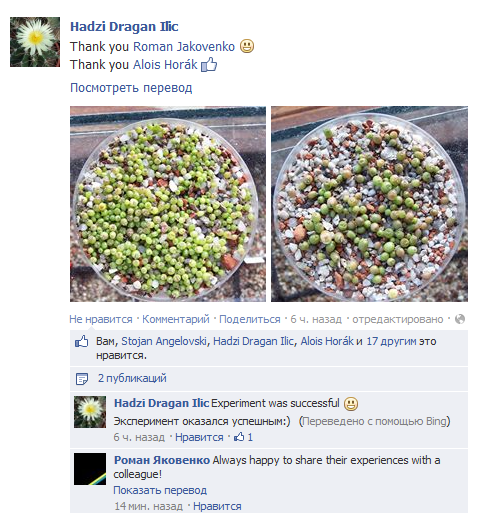Open Roman Jakovenko's tagged profile link

184,47
